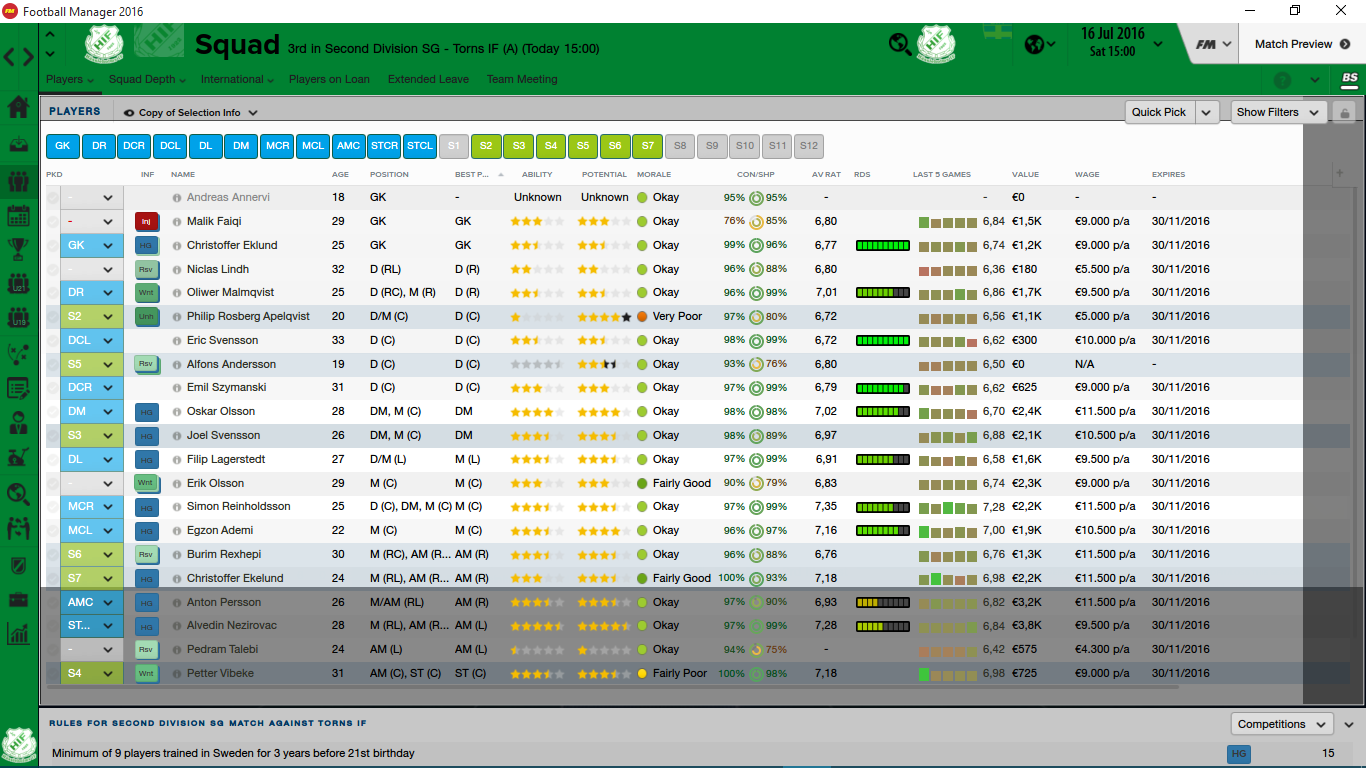Click the lock icon beside Show Filters
This screenshot has width=1366, height=768.
click(x=1344, y=112)
